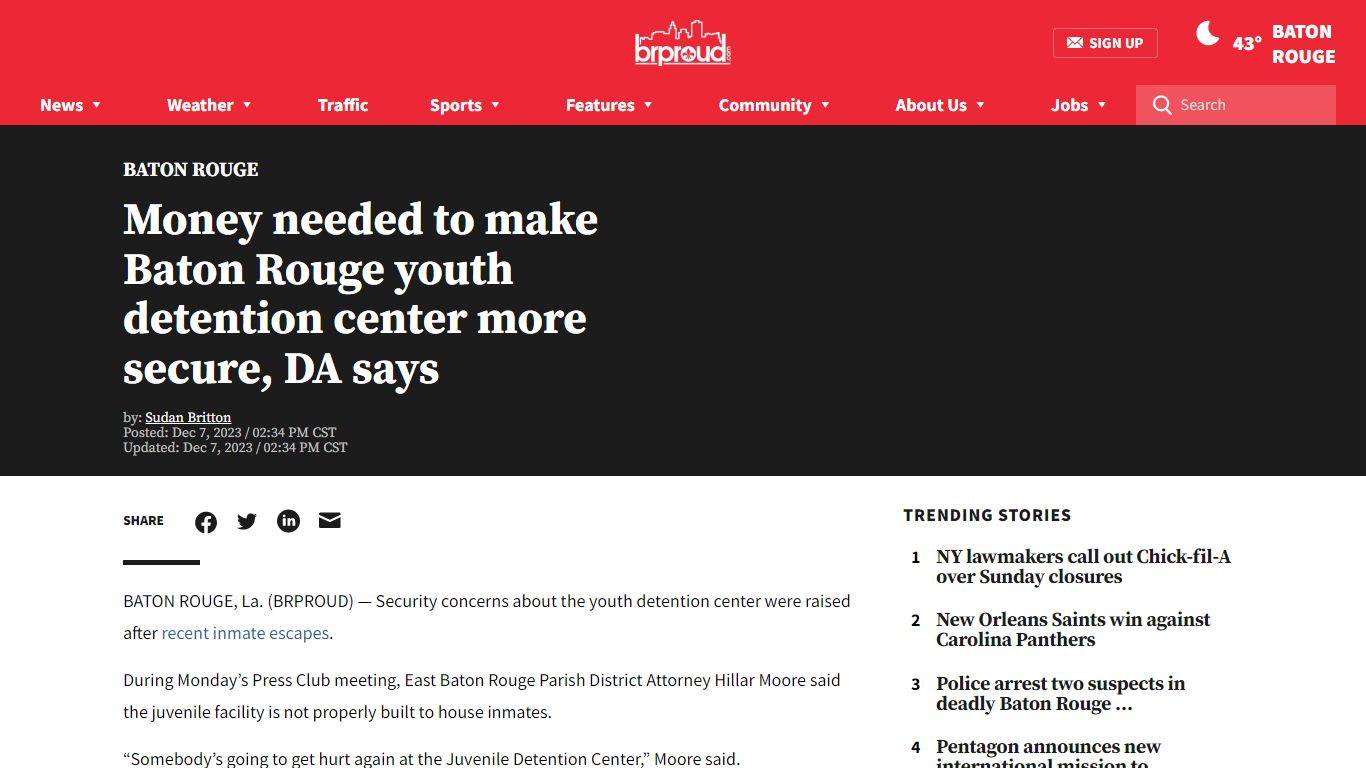Open NY lawmakers Chick-fil-A trending story

coord(1083,567)
